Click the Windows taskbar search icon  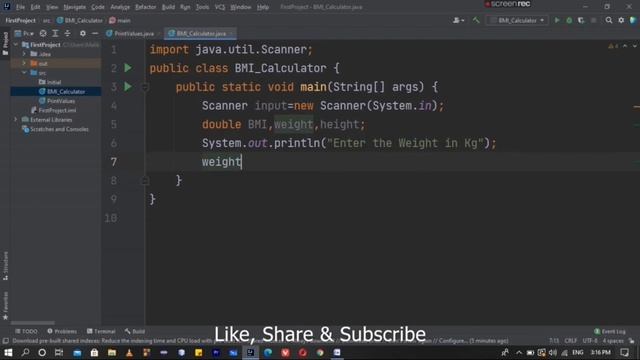(25, 352)
